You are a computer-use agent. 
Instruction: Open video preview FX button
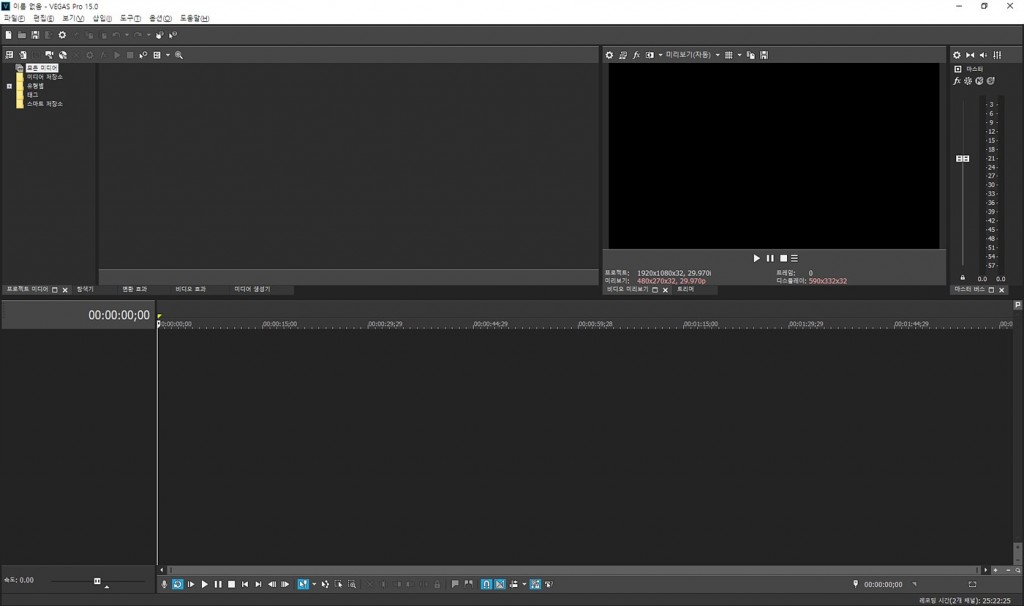click(636, 55)
